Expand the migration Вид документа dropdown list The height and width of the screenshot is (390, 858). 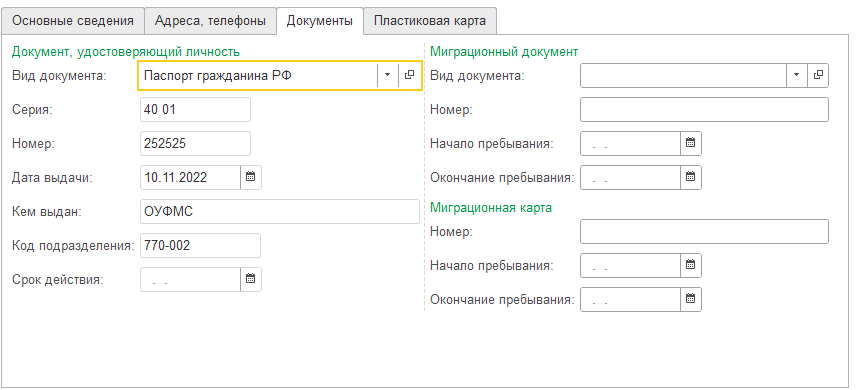pos(797,75)
